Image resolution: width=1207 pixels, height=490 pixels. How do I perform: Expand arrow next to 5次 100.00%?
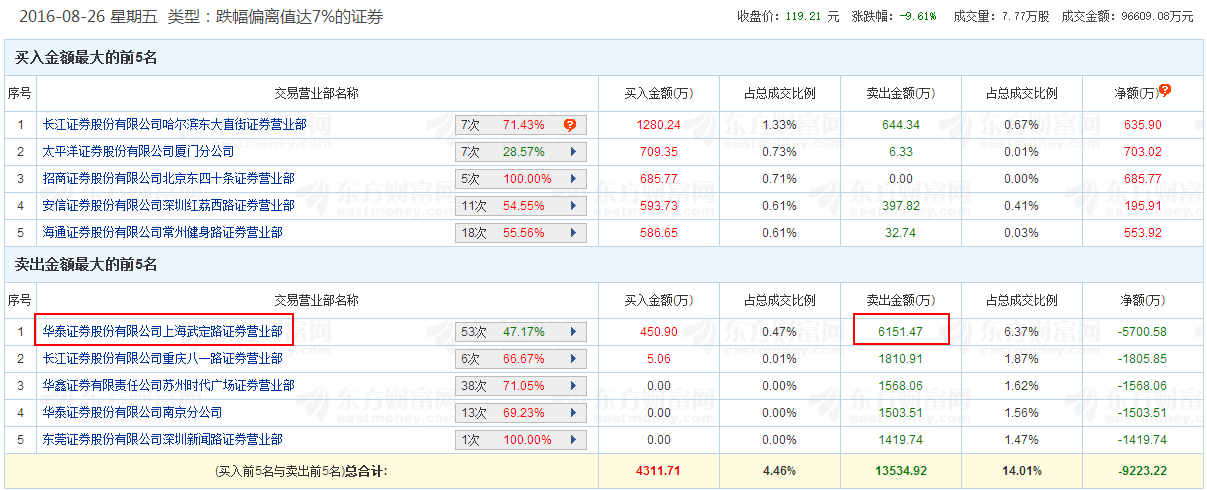573,179
